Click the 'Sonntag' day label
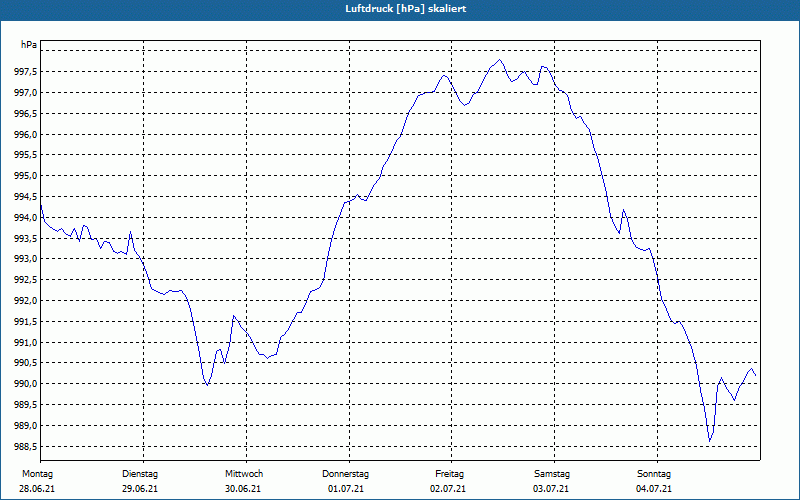Viewport: 800px width, 500px height. tap(654, 474)
